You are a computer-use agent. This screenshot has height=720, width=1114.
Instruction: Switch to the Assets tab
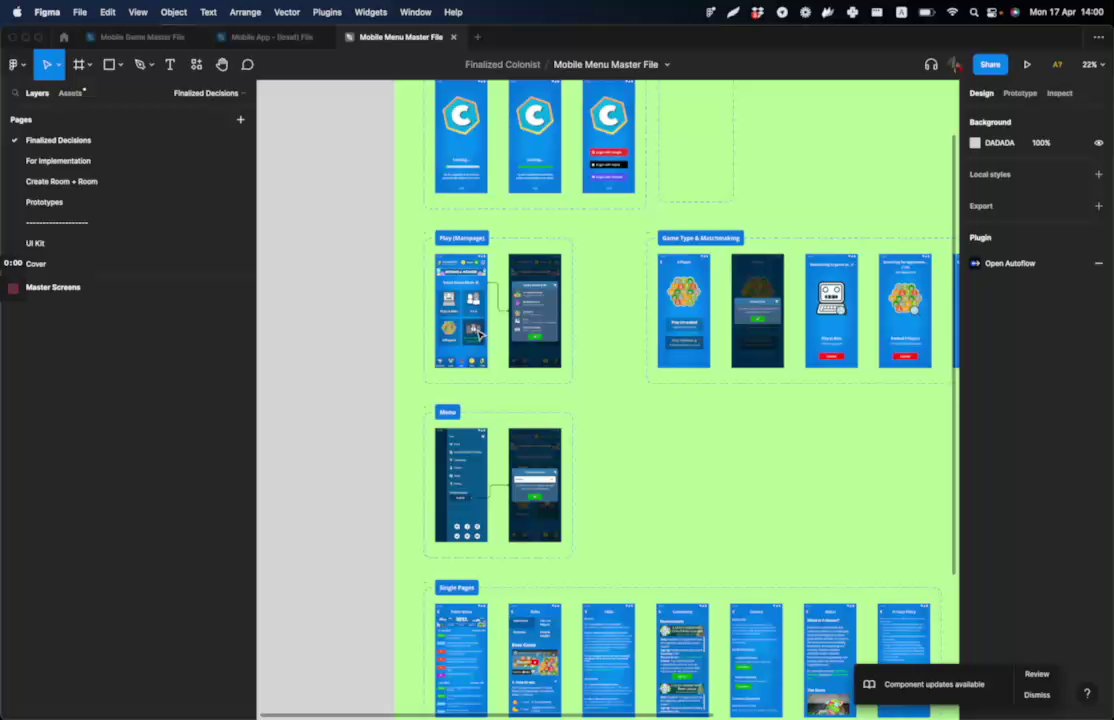coord(70,93)
